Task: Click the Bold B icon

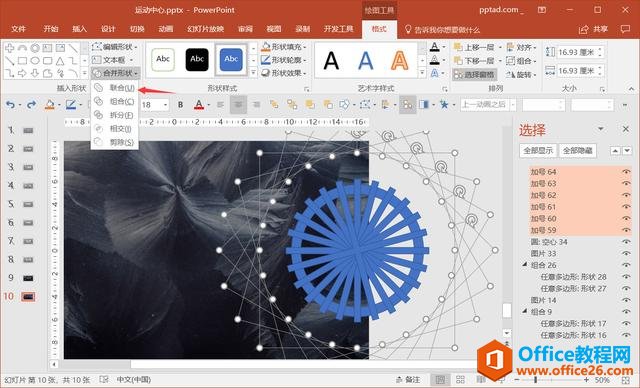Action: point(180,105)
